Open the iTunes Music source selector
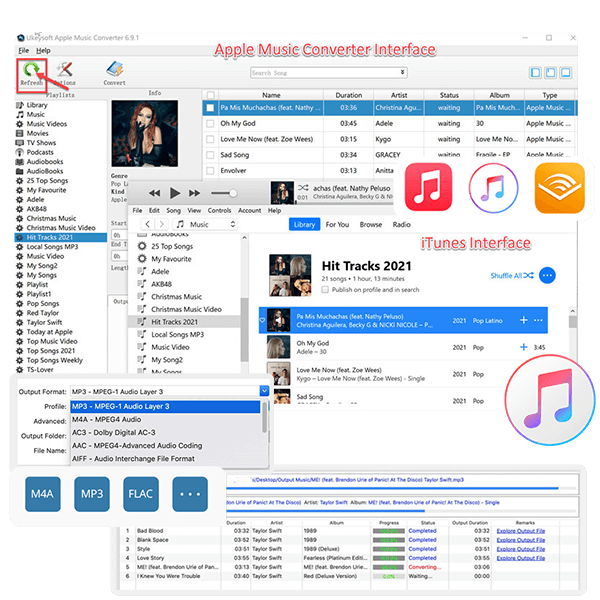Viewport: 600px width, 600px height. click(x=205, y=224)
